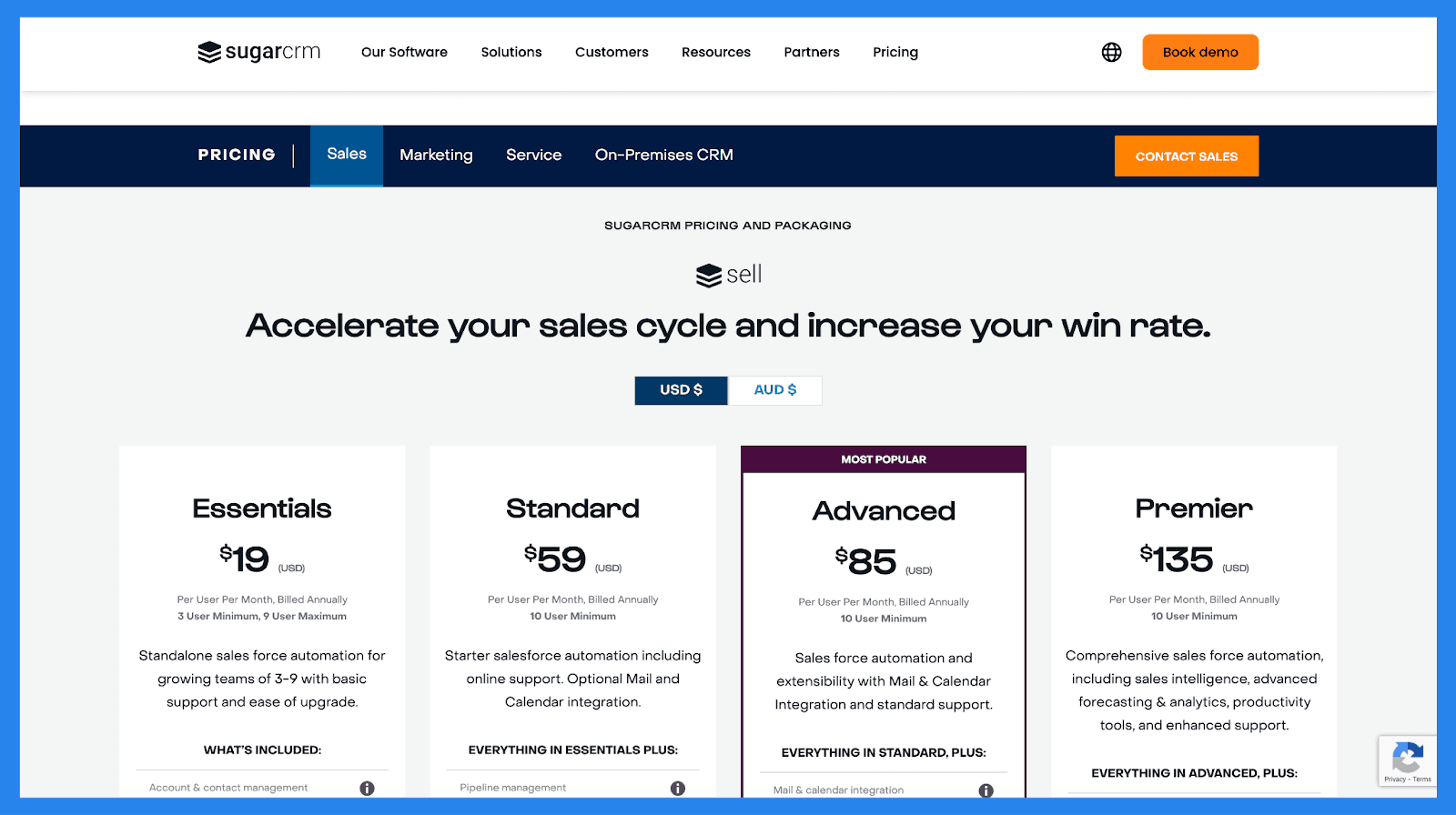Switch currency to AUD $
Image resolution: width=1456 pixels, height=815 pixels.
click(x=775, y=390)
